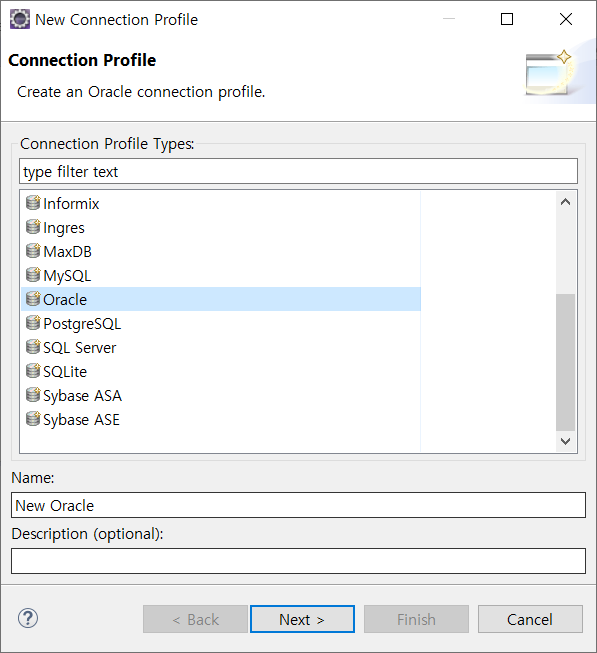Click the Ingres database icon
The height and width of the screenshot is (653, 597).
point(33,227)
